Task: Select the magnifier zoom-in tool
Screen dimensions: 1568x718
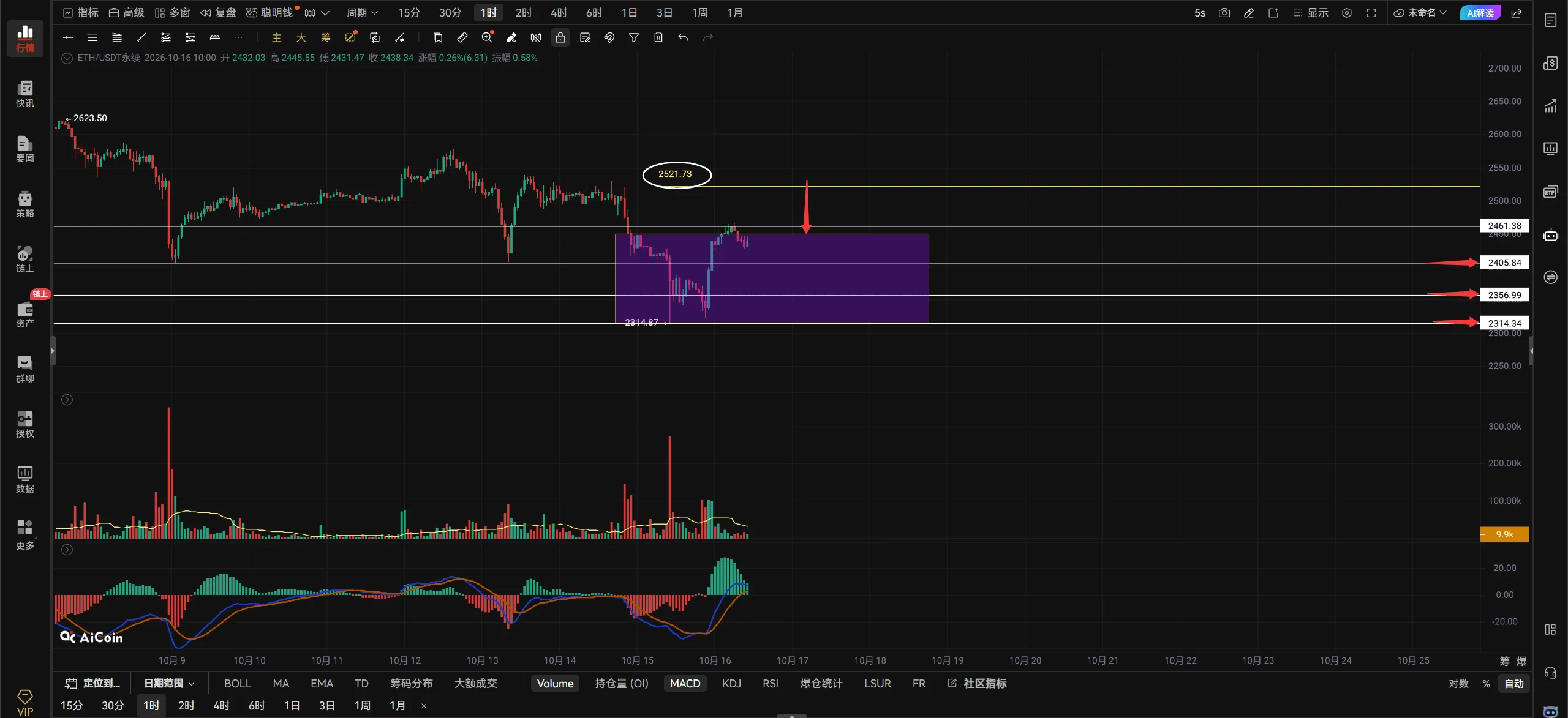Action: (487, 37)
